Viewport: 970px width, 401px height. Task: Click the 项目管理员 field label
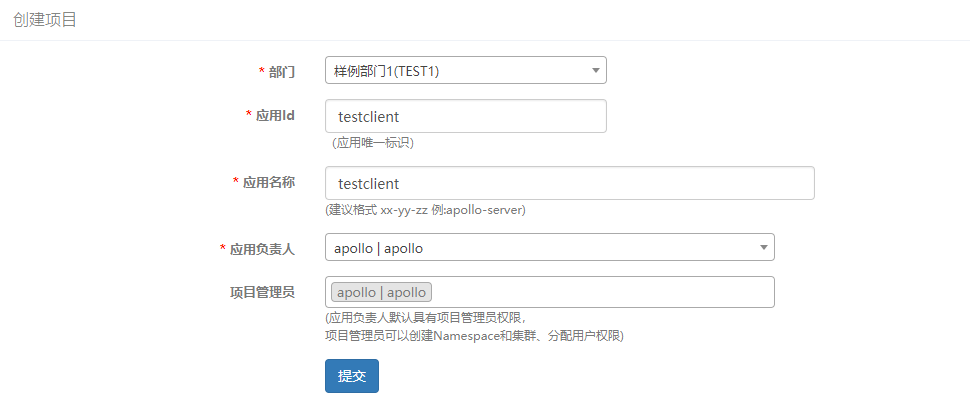[x=262, y=292]
